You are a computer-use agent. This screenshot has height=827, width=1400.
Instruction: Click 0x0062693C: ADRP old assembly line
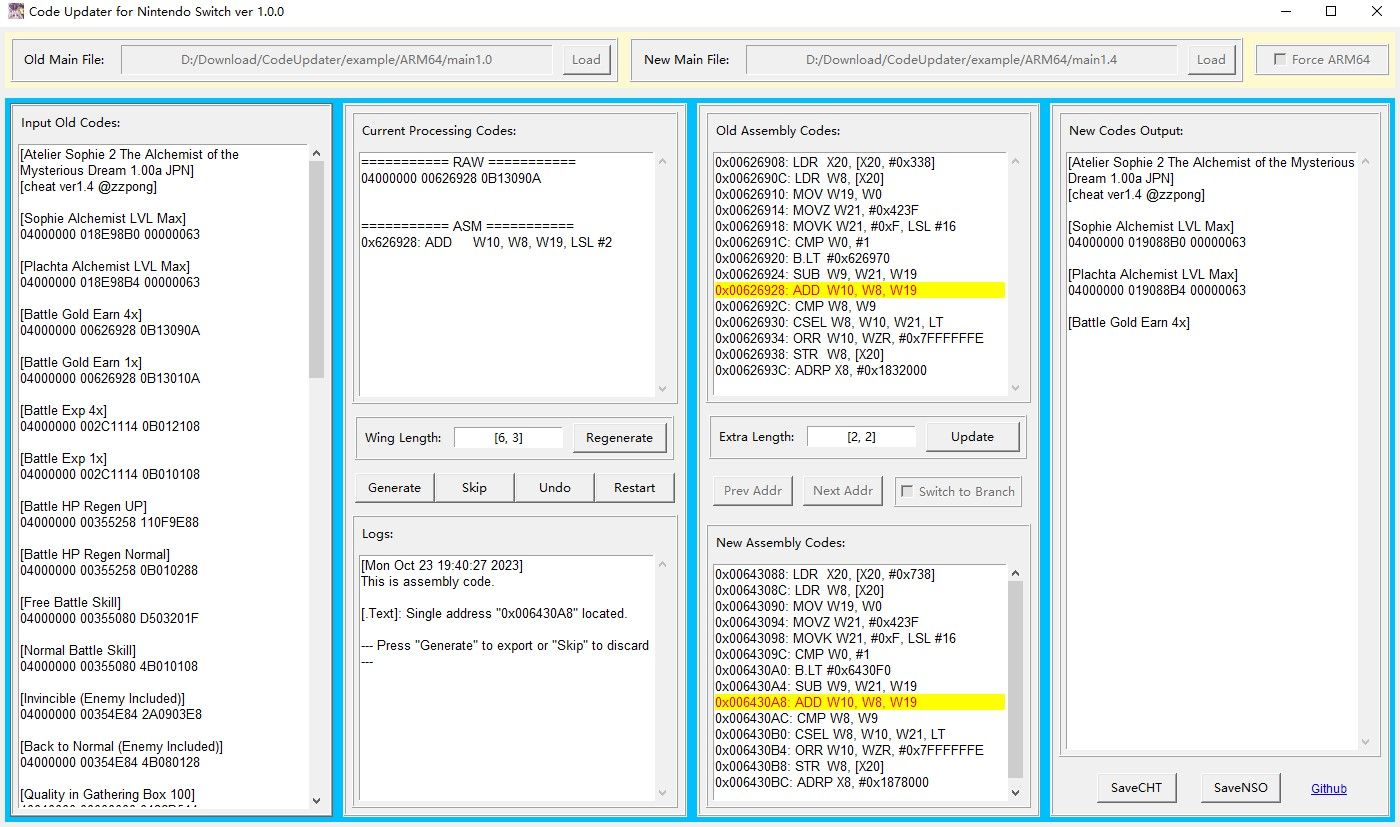pos(821,370)
